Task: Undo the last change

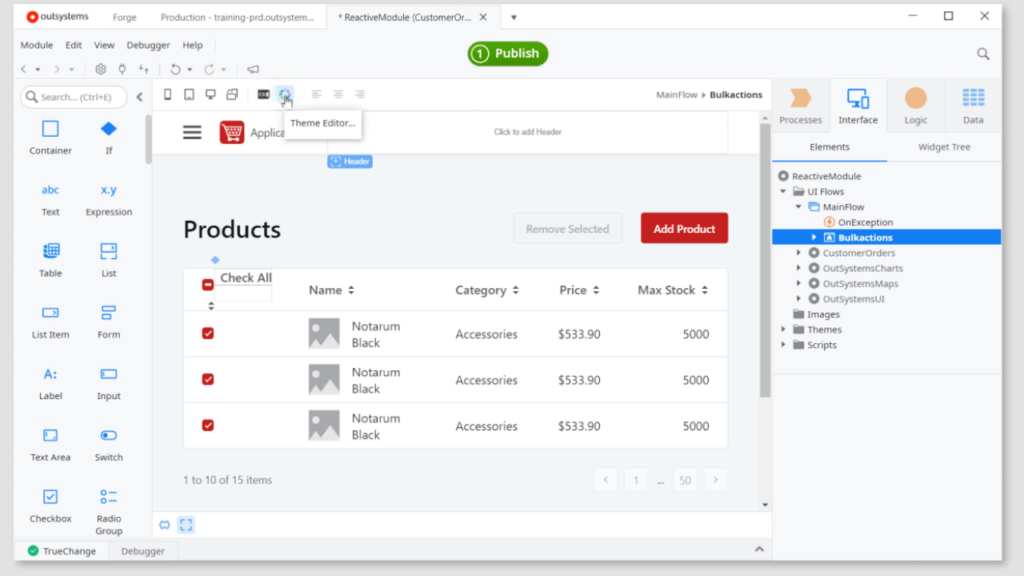Action: pyautogui.click(x=175, y=69)
